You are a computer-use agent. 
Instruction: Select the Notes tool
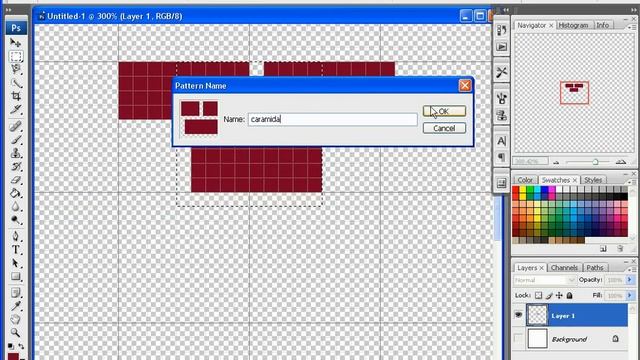(16, 292)
